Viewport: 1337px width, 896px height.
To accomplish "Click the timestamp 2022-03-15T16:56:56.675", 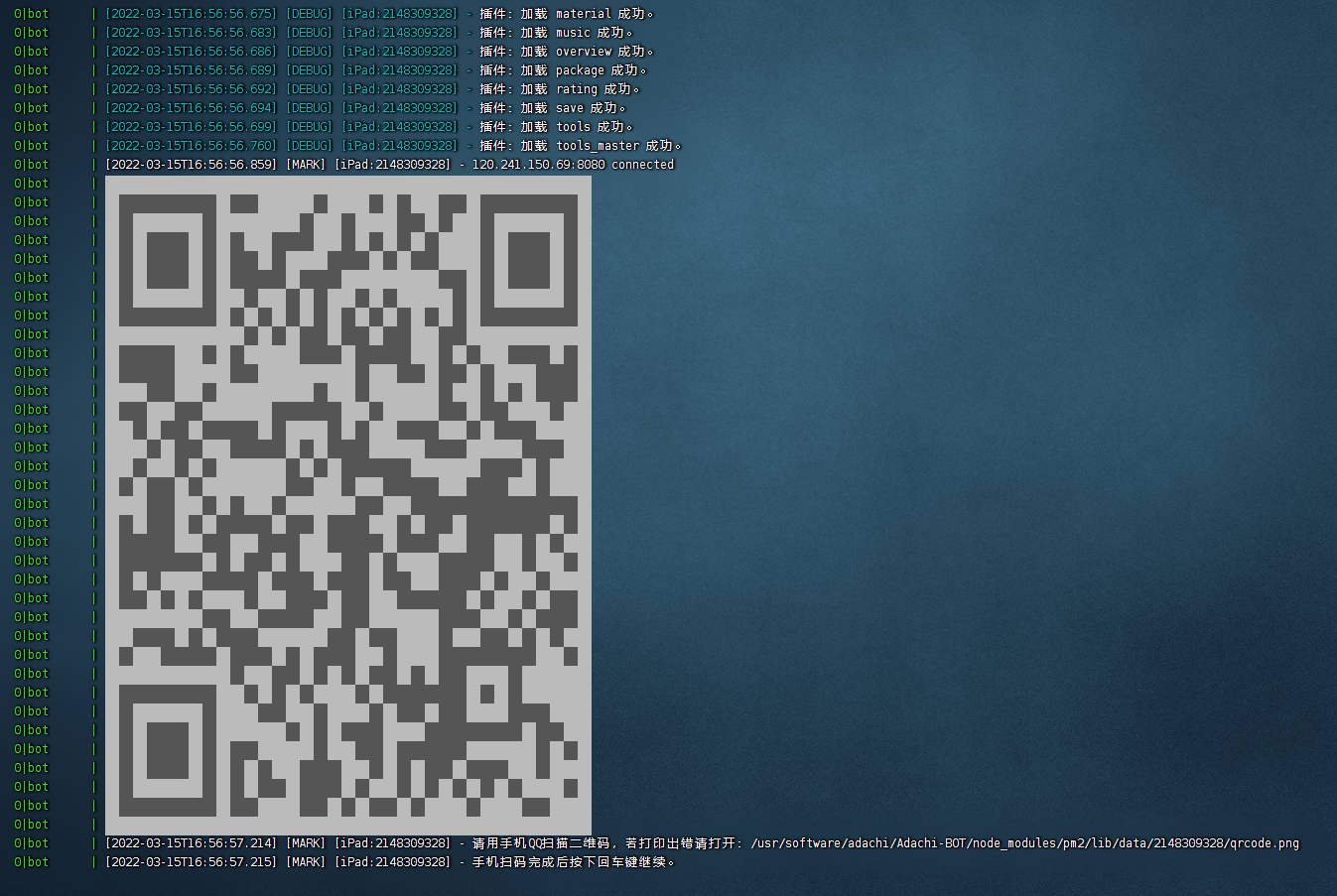I will [x=192, y=14].
